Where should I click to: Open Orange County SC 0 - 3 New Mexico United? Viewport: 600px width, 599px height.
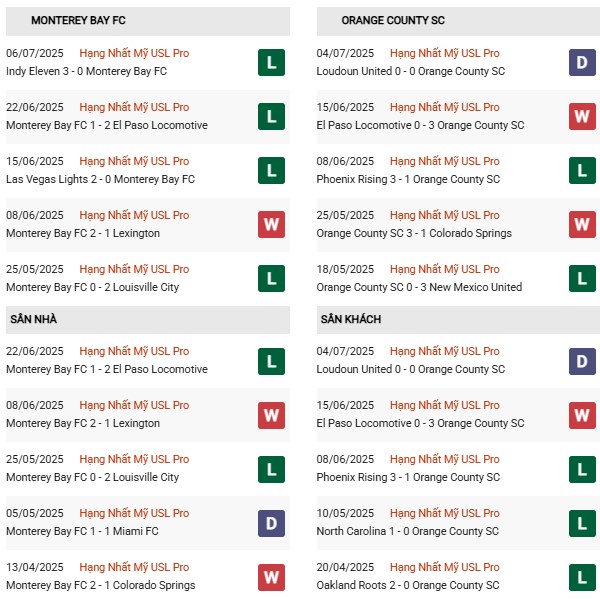[x=419, y=288]
